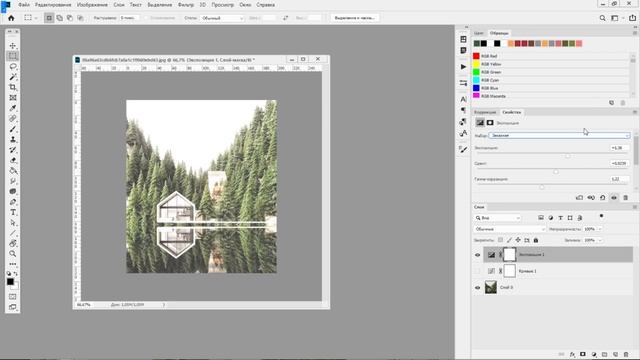640x360 pixels.
Task: Select the Clone Stamp tool
Action: coord(13,139)
